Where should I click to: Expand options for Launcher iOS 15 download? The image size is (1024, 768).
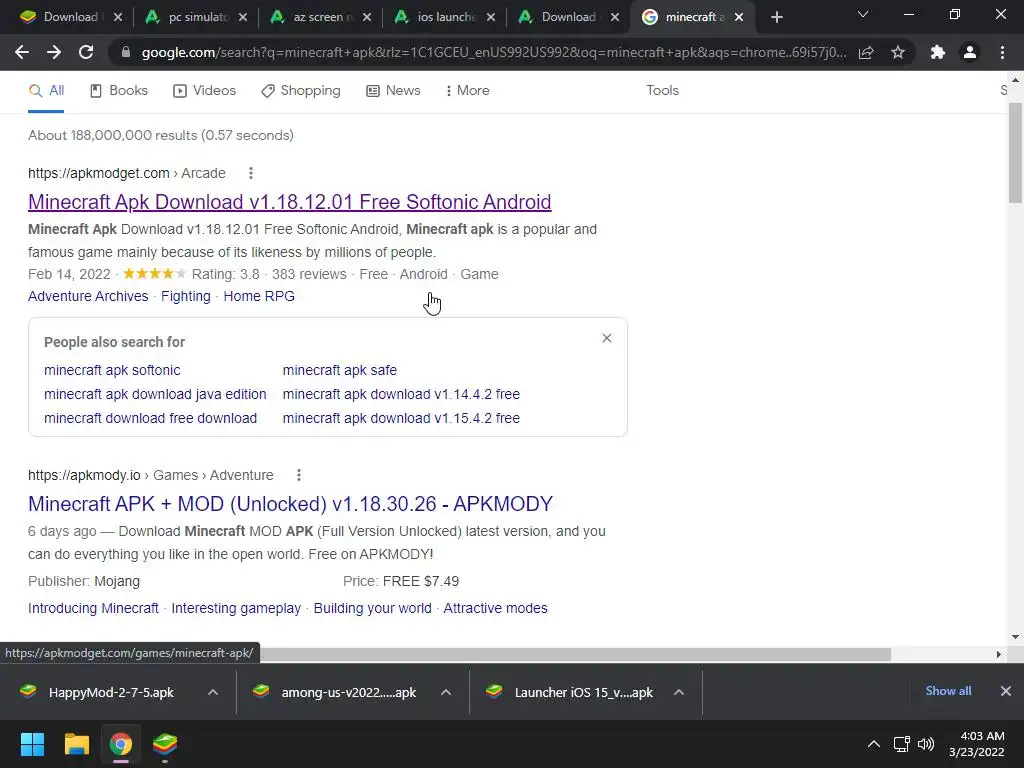[x=679, y=692]
